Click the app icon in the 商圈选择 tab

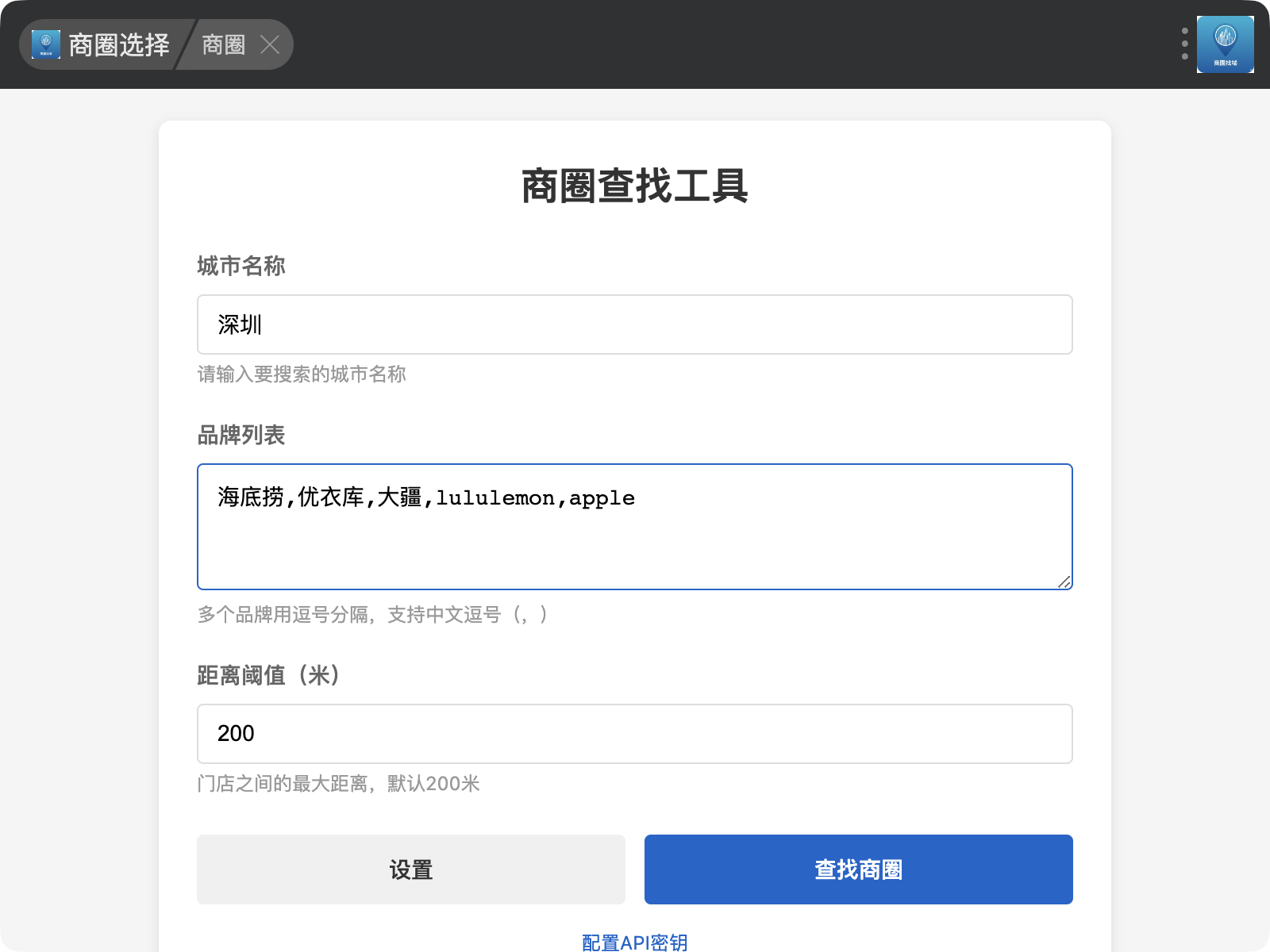point(46,44)
